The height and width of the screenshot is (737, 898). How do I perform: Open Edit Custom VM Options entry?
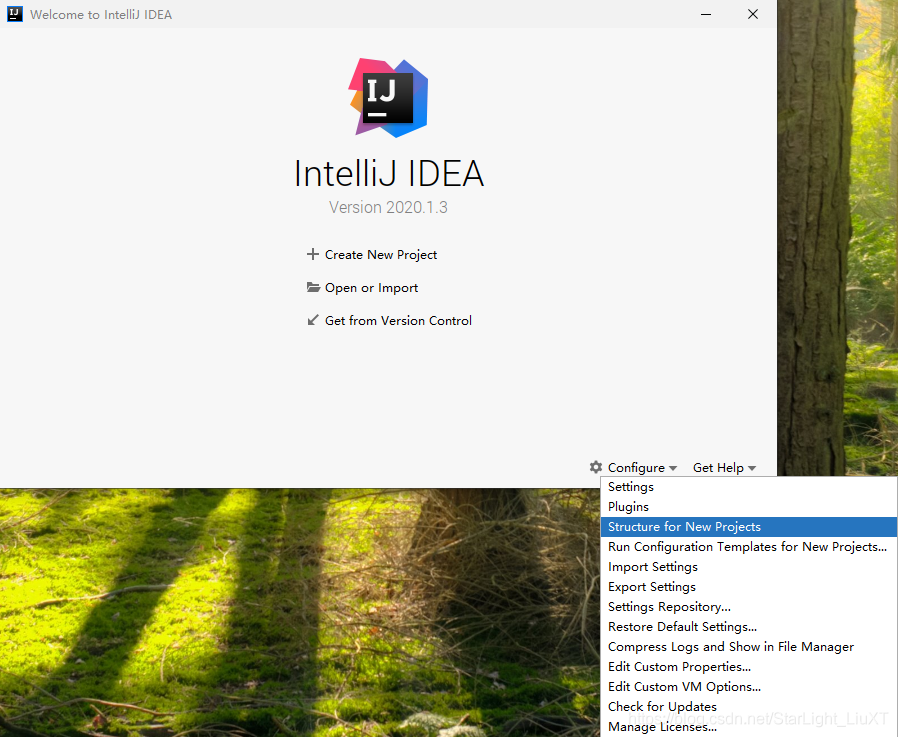(749, 687)
